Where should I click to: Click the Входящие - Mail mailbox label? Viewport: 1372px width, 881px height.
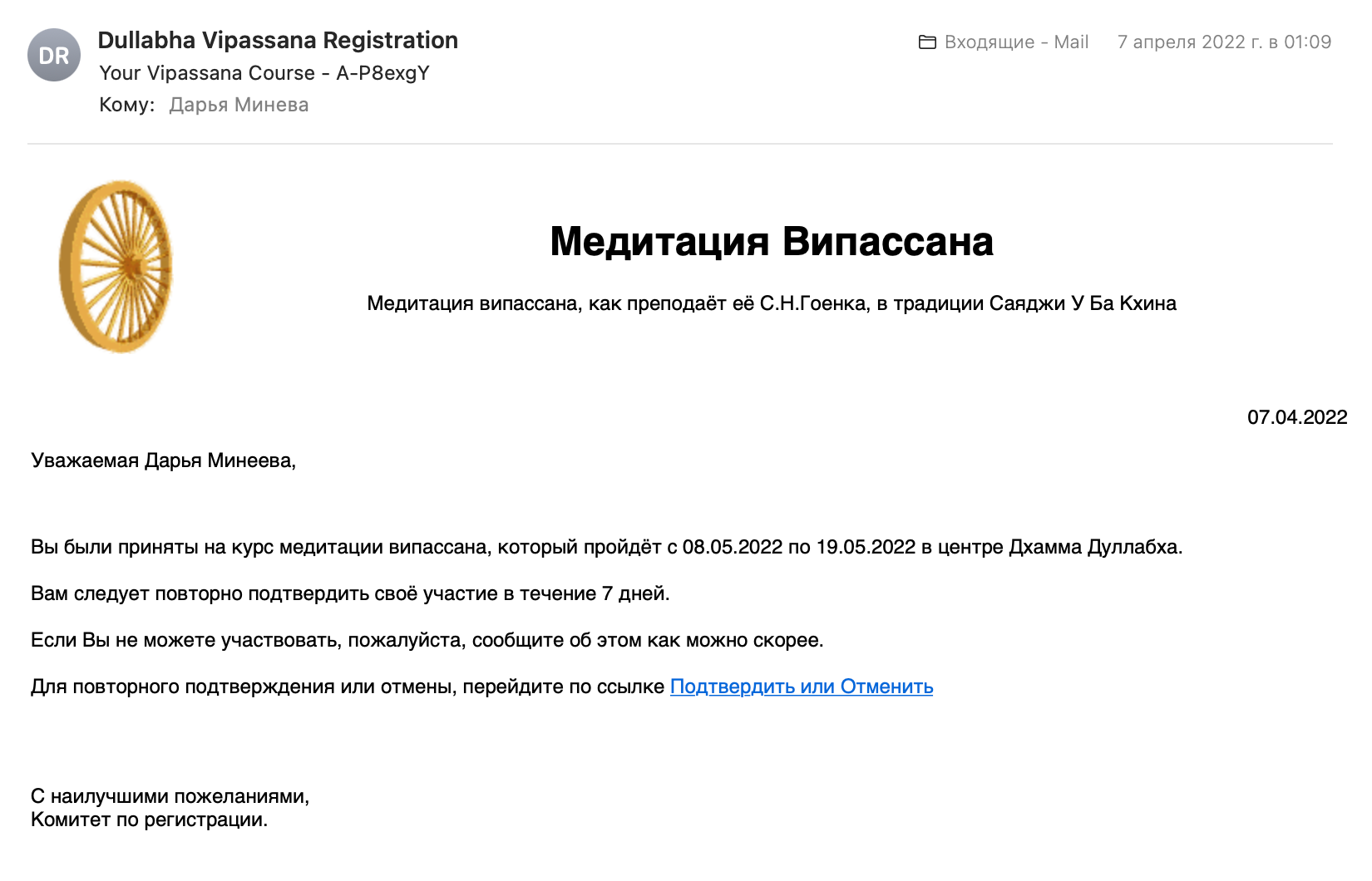click(1016, 42)
